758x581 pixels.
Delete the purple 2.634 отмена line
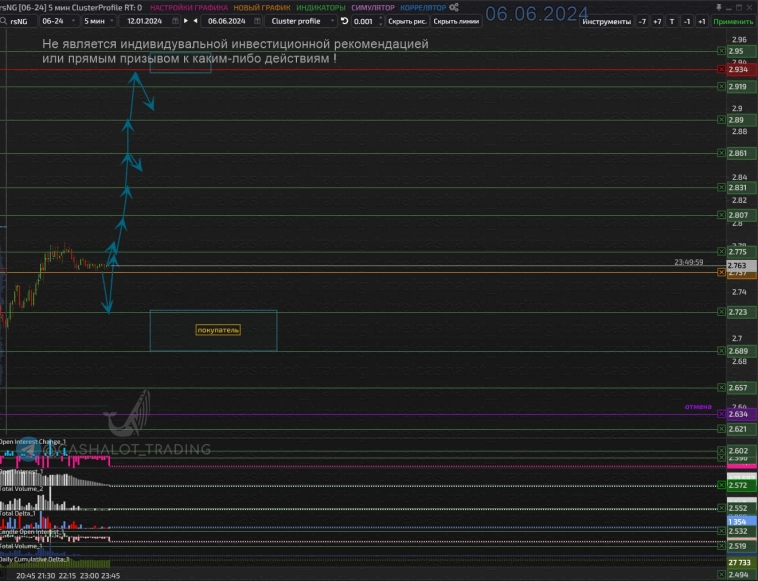point(720,414)
